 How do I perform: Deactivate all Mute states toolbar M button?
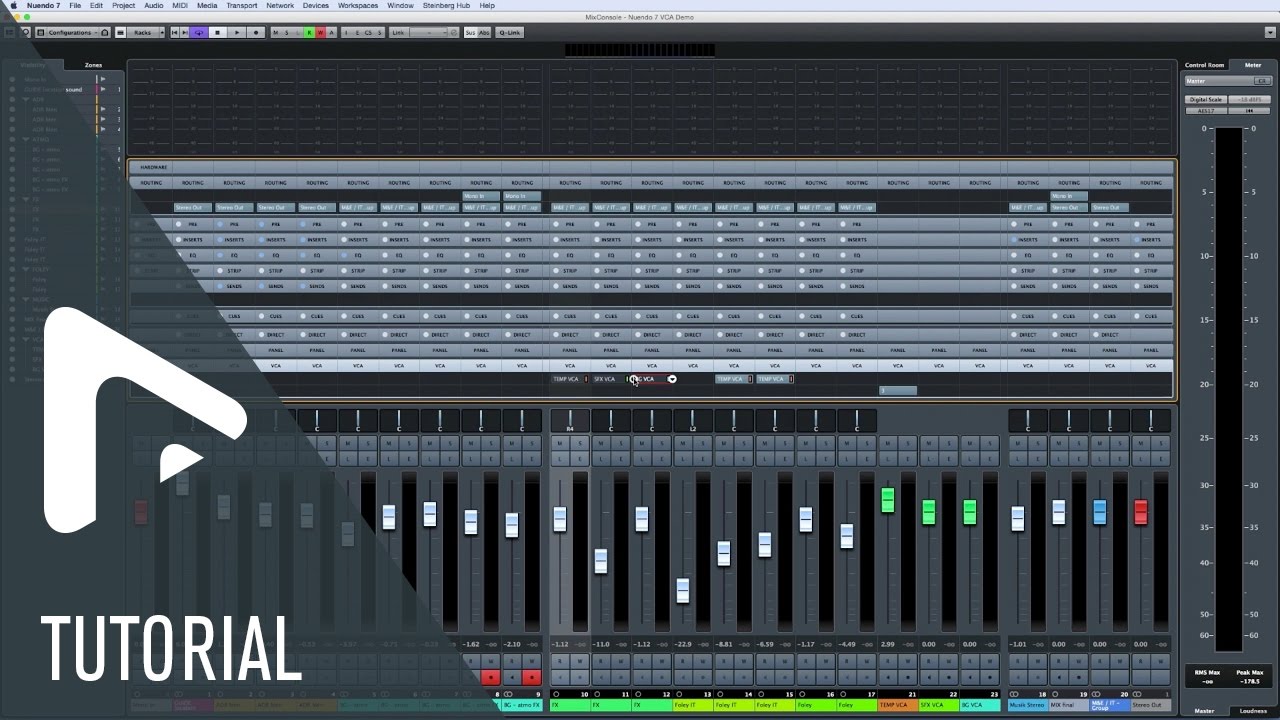(275, 33)
